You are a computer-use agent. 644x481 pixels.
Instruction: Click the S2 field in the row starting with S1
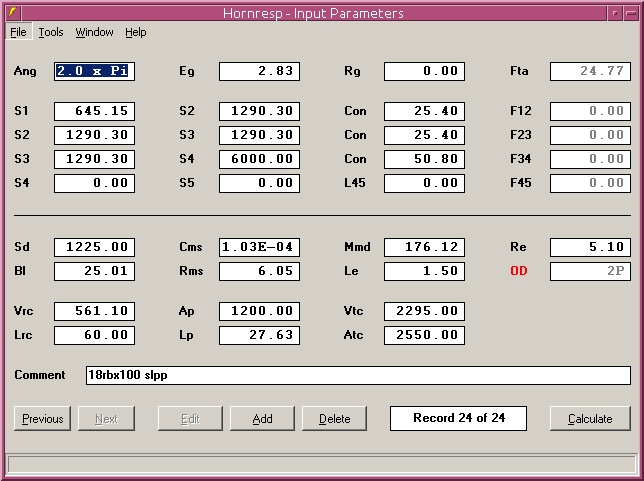260,111
